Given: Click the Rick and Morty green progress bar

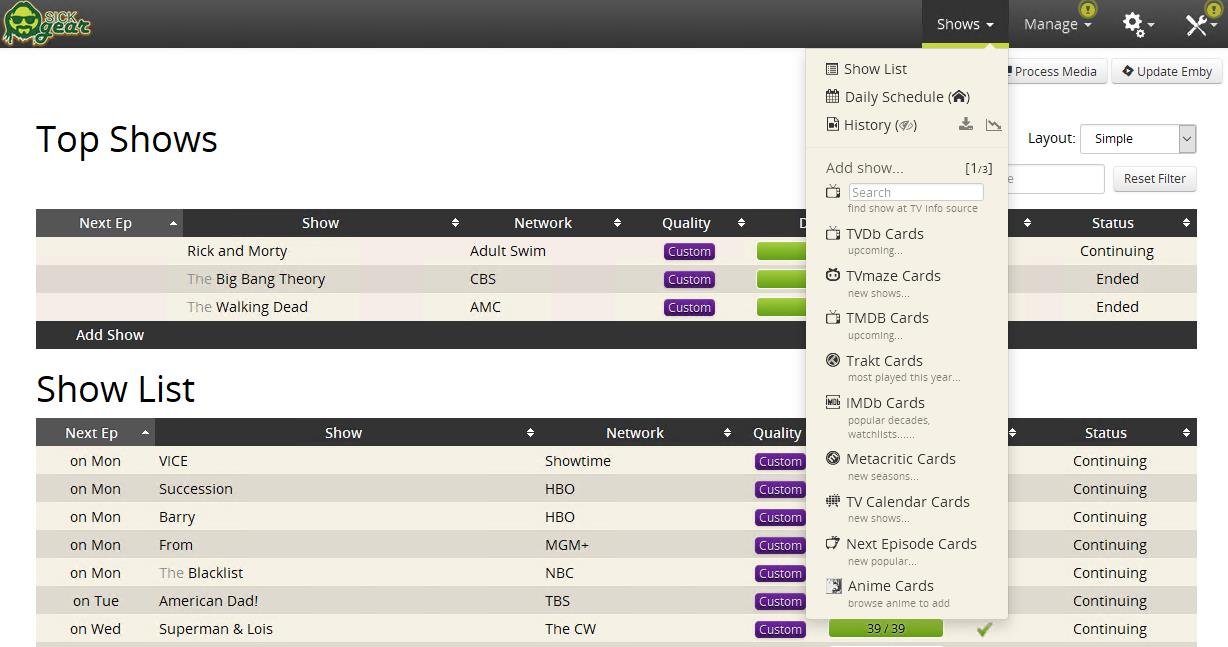Looking at the screenshot, I should coord(782,251).
